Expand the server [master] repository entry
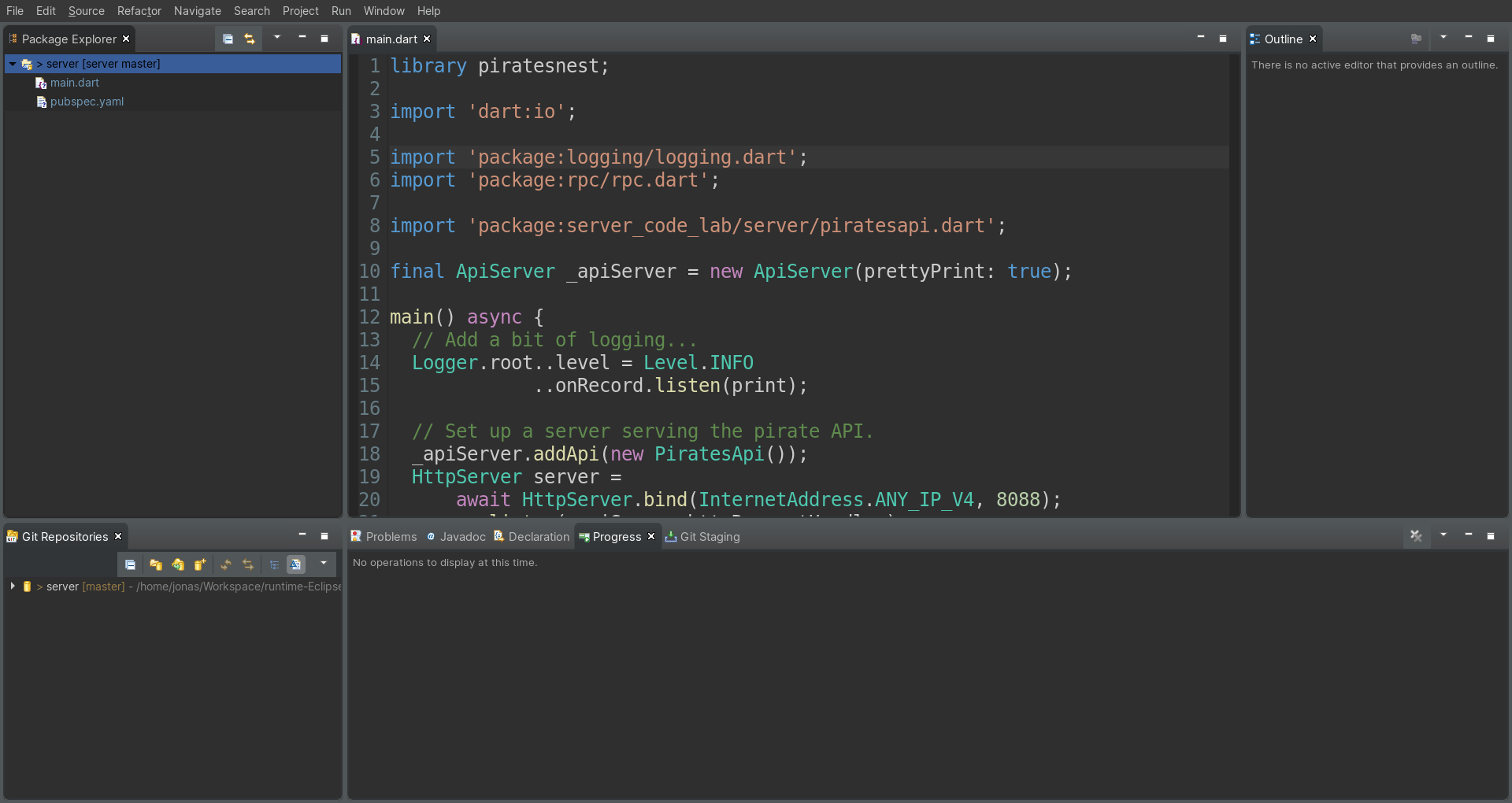Viewport: 1512px width, 803px height. coord(12,587)
